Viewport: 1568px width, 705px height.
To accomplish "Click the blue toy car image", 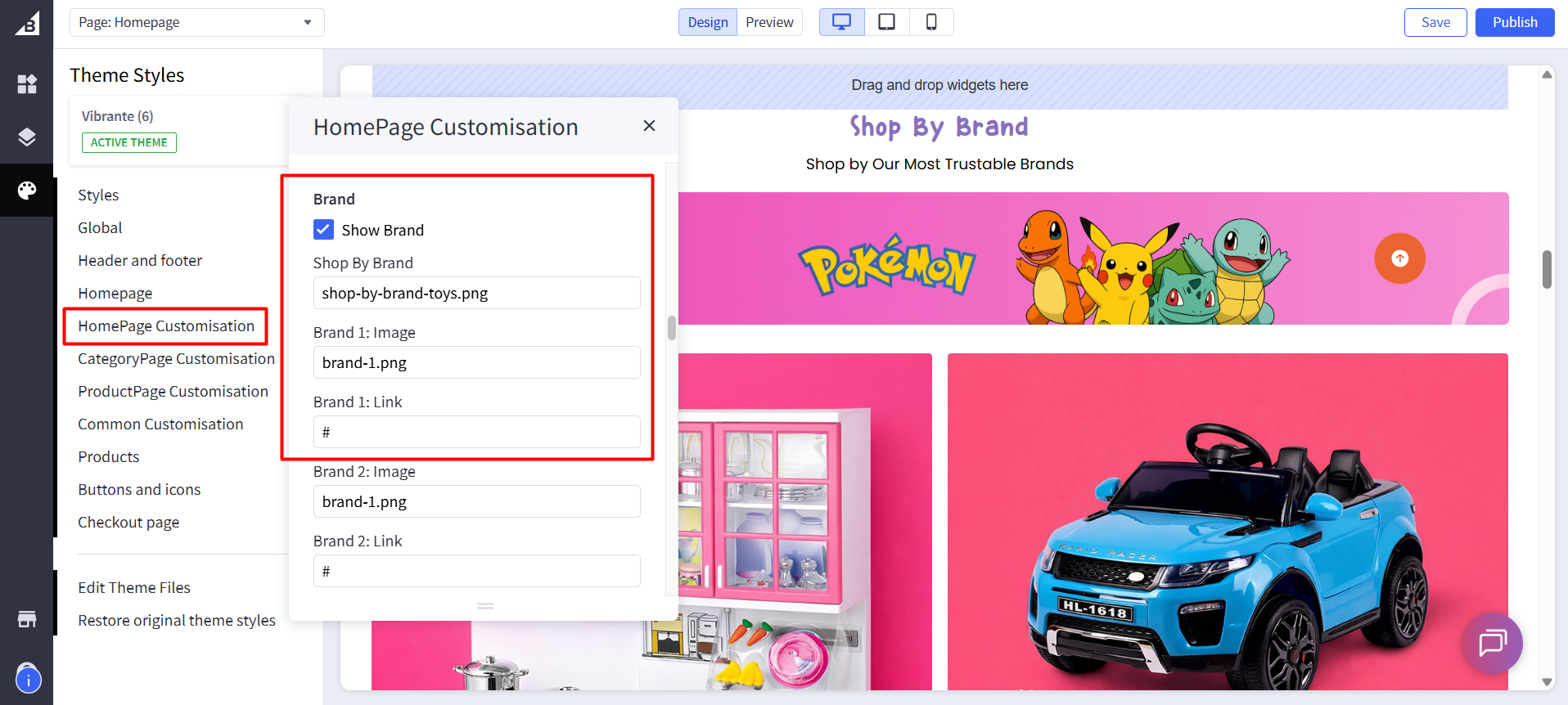I will (x=1228, y=522).
